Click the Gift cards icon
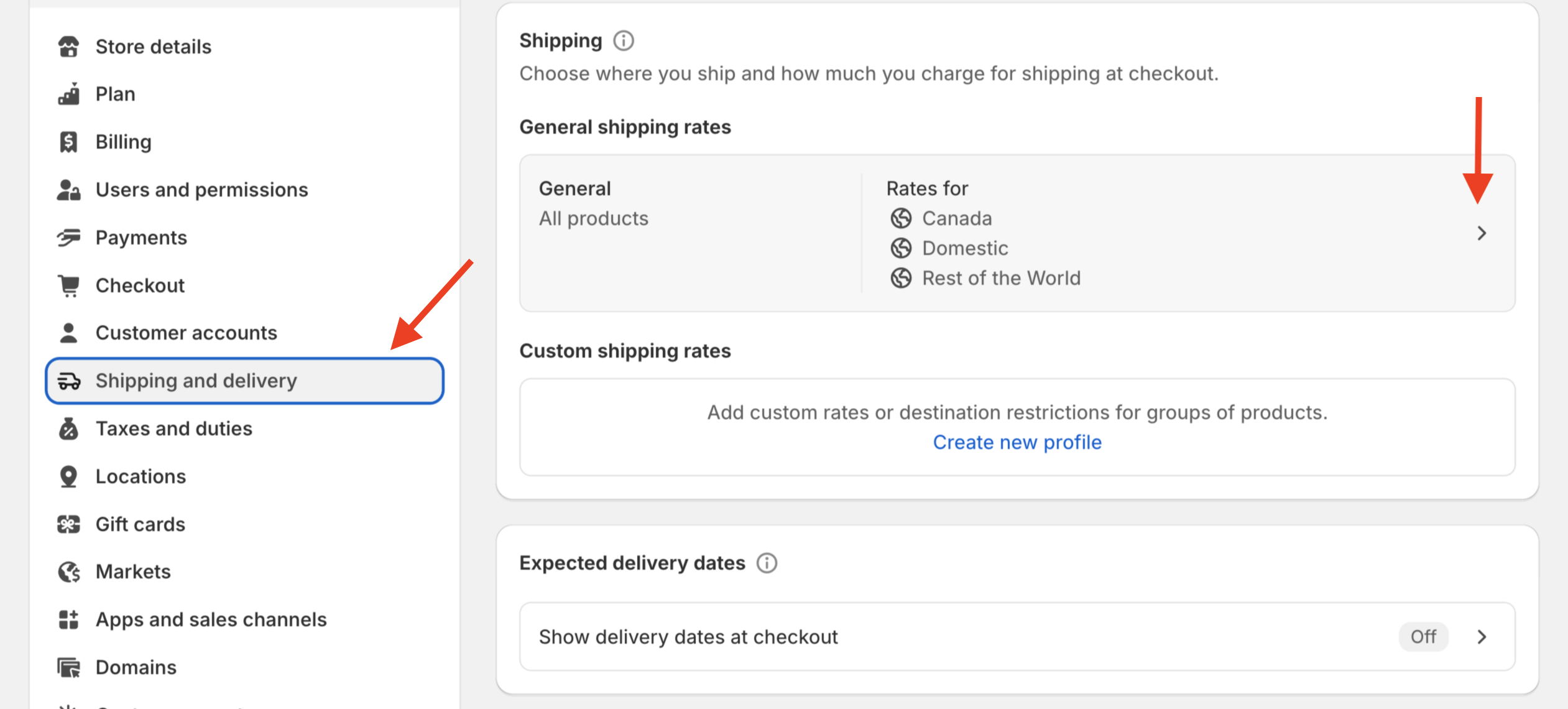Image resolution: width=1568 pixels, height=709 pixels. (68, 524)
